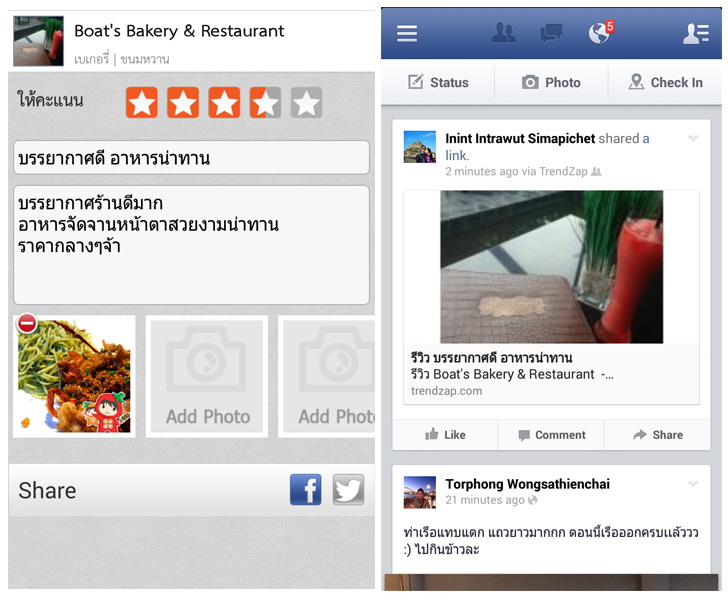The width and height of the screenshot is (728, 600).
Task: Open the Facebook hamburger menu
Action: point(407,33)
